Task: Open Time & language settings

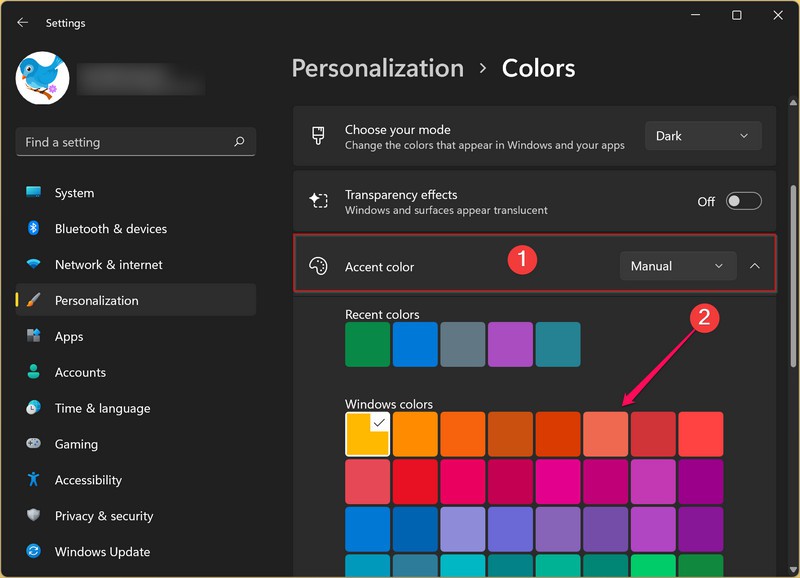Action: 136,408
